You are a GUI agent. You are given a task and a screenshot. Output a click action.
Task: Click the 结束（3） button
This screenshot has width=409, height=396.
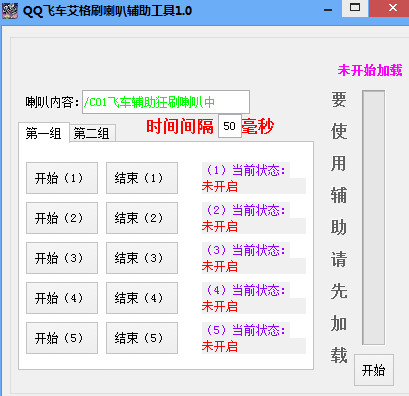click(142, 258)
